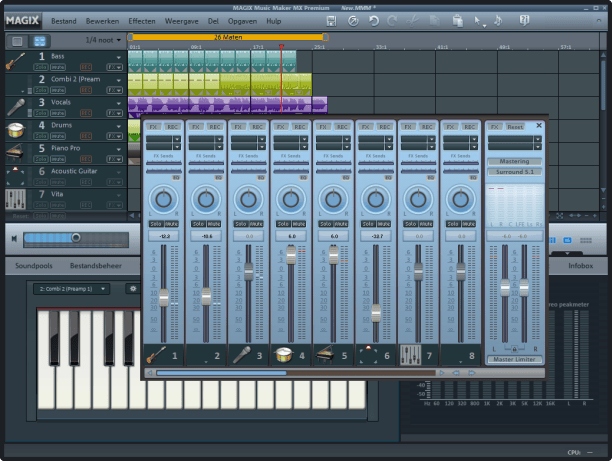Toggle Solo on mixer channel 1
Screen dimensions: 612x461
[156, 223]
